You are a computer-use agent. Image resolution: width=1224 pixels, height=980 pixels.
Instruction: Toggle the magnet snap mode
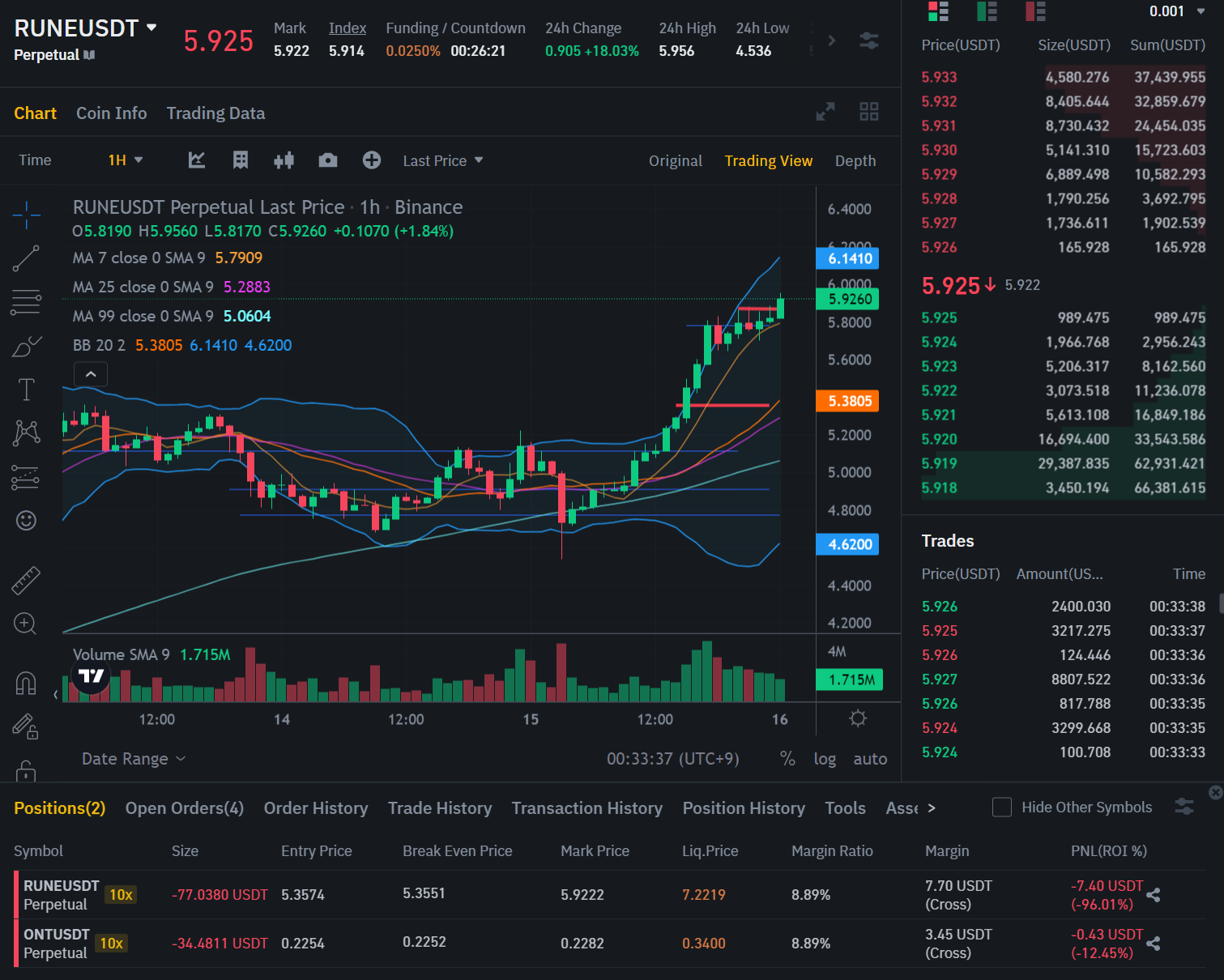(x=26, y=684)
